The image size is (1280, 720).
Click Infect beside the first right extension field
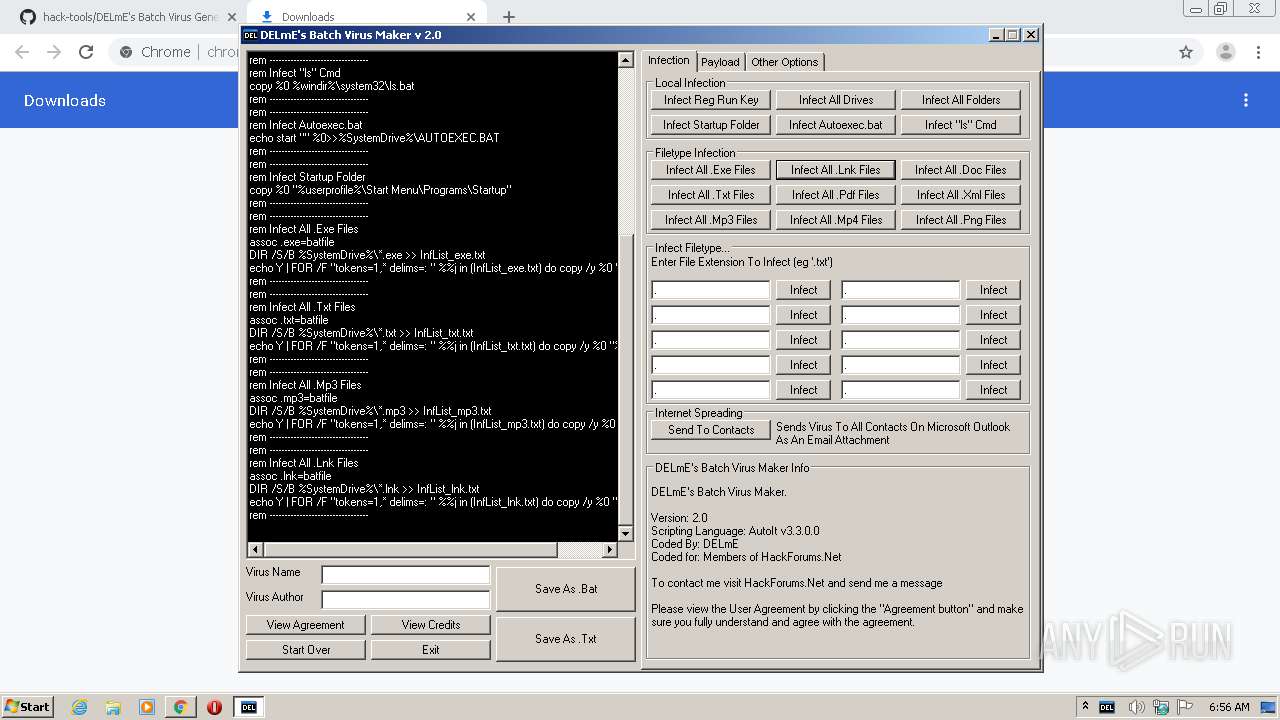coord(994,290)
